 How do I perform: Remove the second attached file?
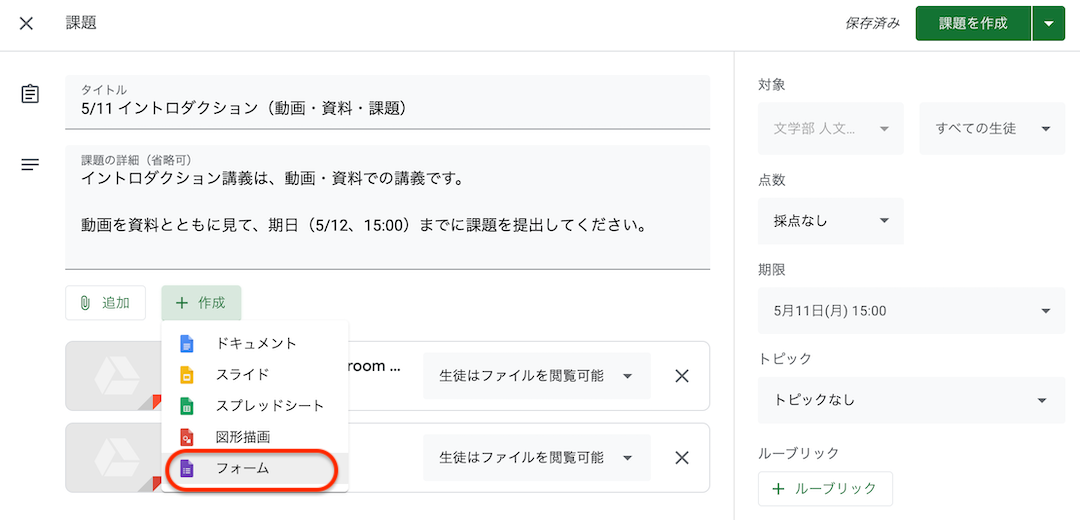point(681,457)
